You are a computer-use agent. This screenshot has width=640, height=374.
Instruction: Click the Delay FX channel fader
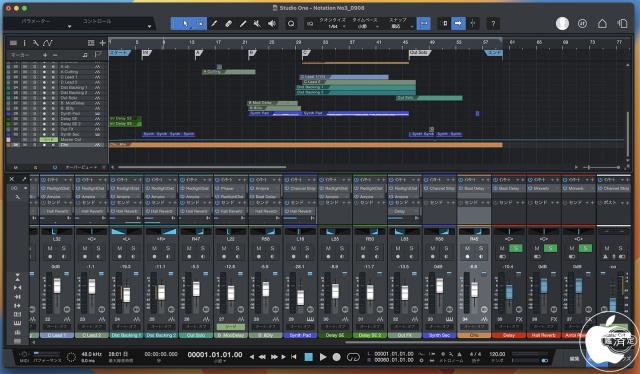pos(509,291)
